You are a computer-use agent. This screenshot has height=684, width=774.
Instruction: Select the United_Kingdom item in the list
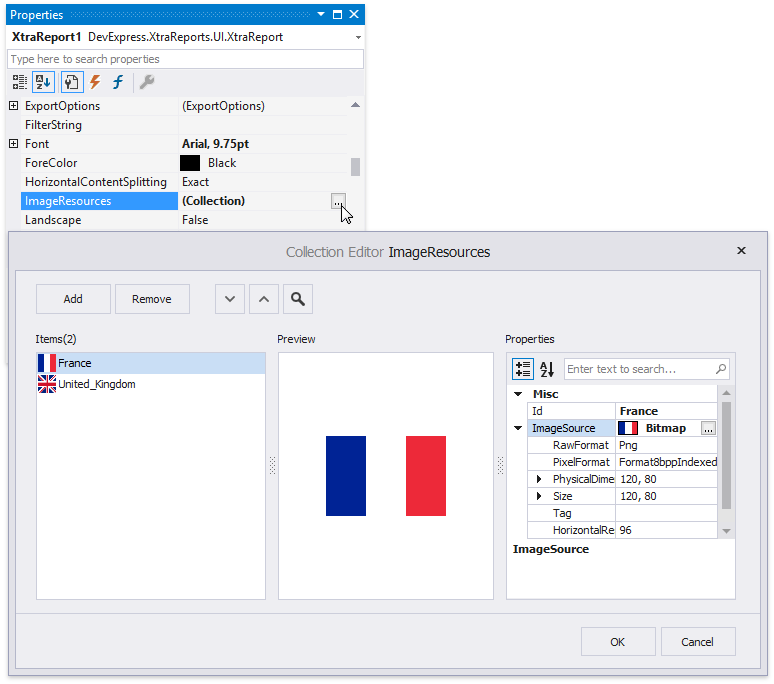coord(151,384)
